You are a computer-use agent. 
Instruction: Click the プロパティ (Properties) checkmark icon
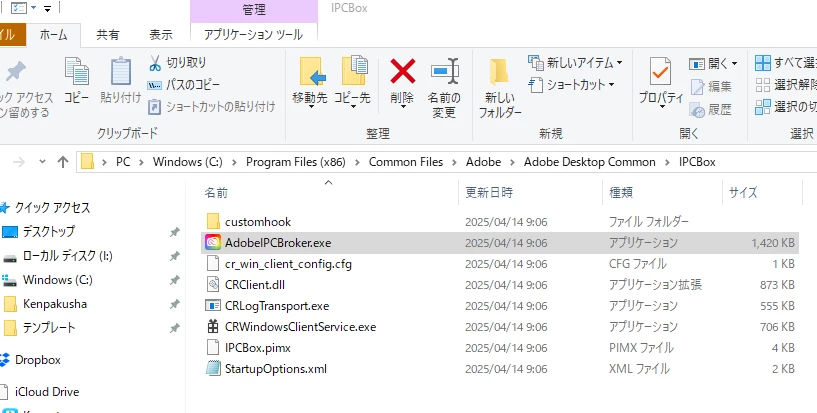pyautogui.click(x=661, y=72)
